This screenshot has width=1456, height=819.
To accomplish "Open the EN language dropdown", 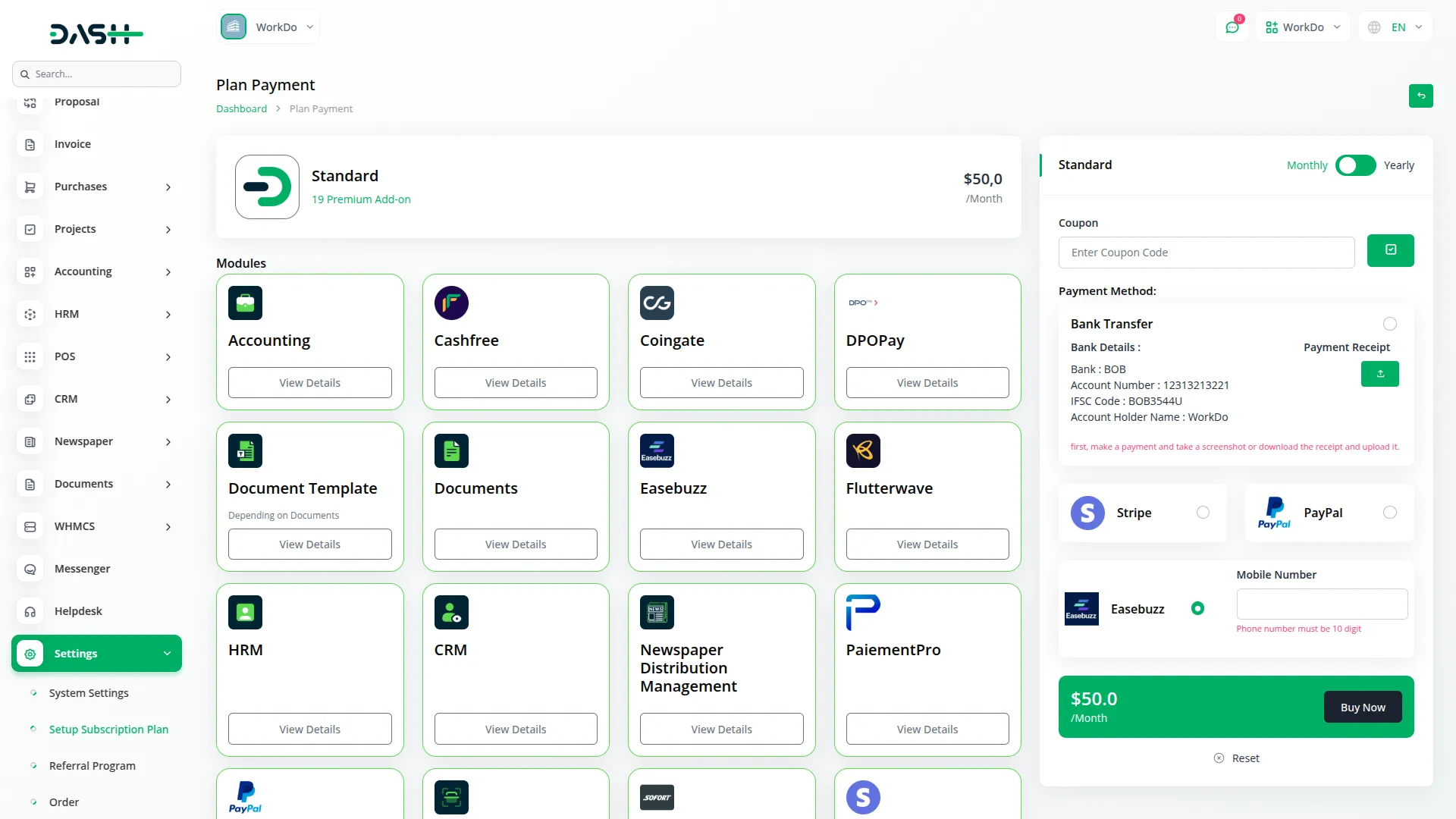I will coord(1397,27).
